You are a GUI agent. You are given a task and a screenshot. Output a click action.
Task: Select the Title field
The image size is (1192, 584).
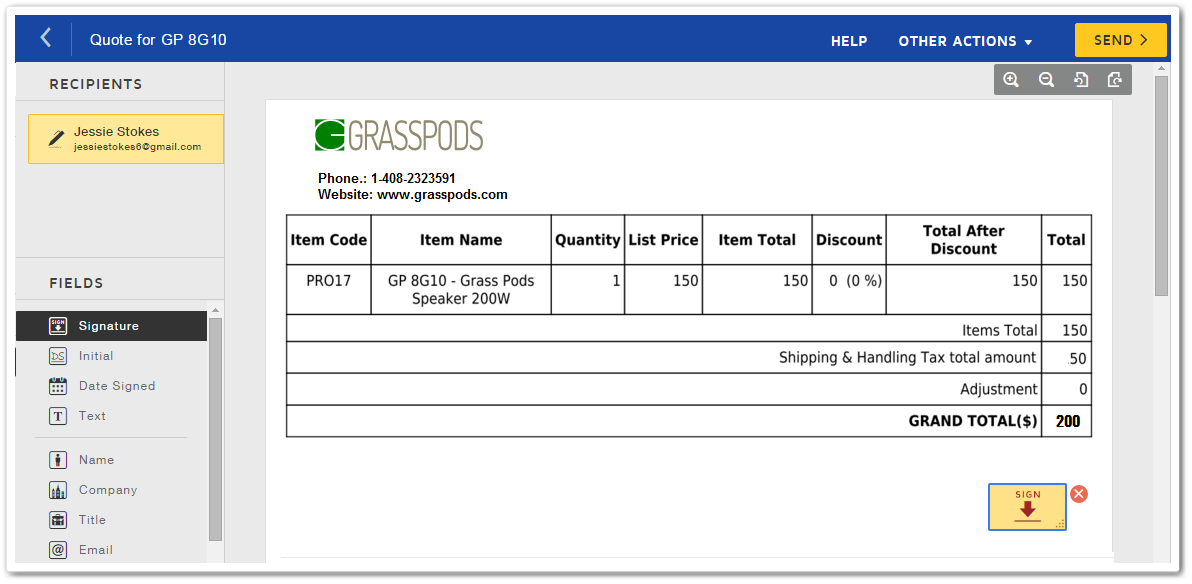click(92, 520)
